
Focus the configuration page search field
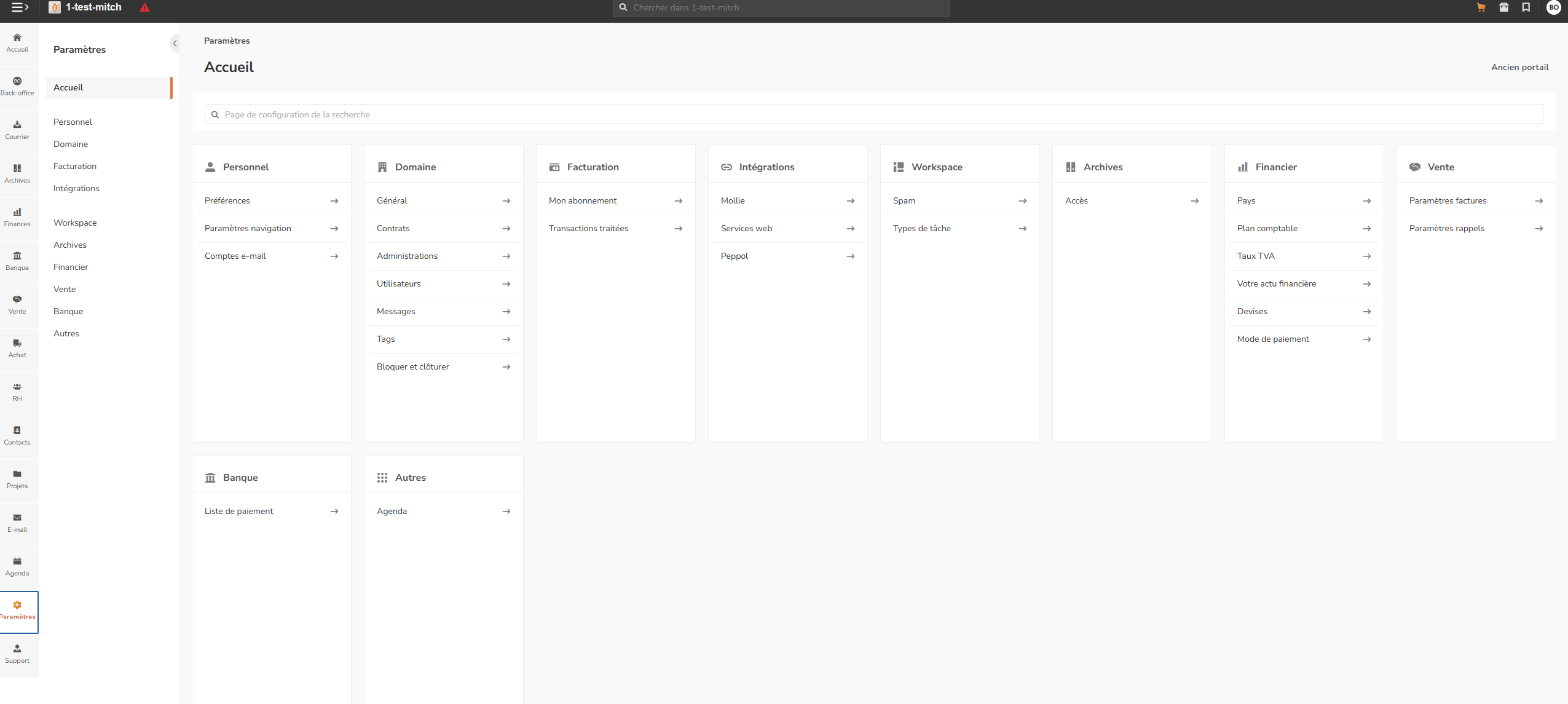pyautogui.click(x=873, y=114)
